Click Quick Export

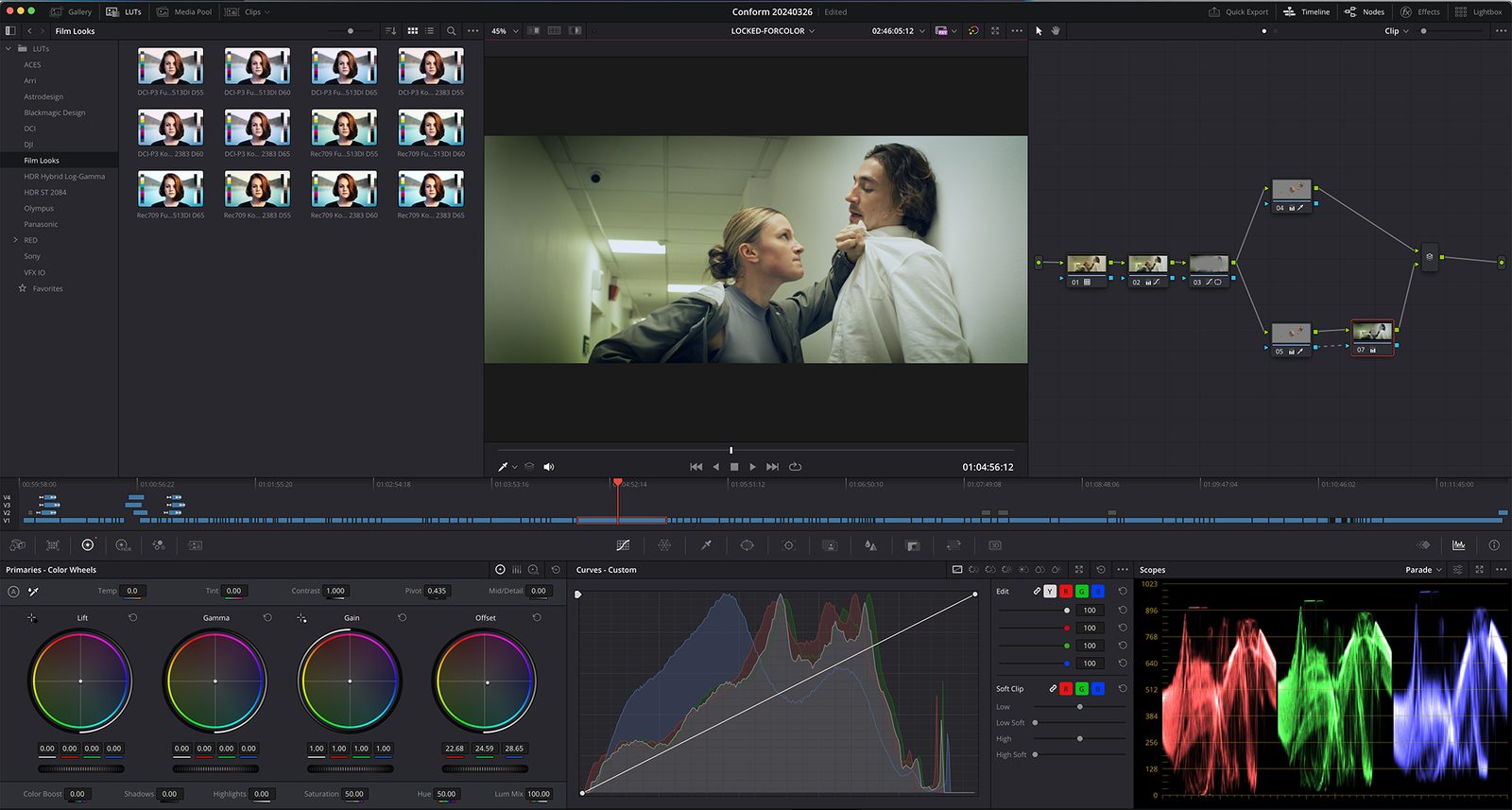[1238, 11]
